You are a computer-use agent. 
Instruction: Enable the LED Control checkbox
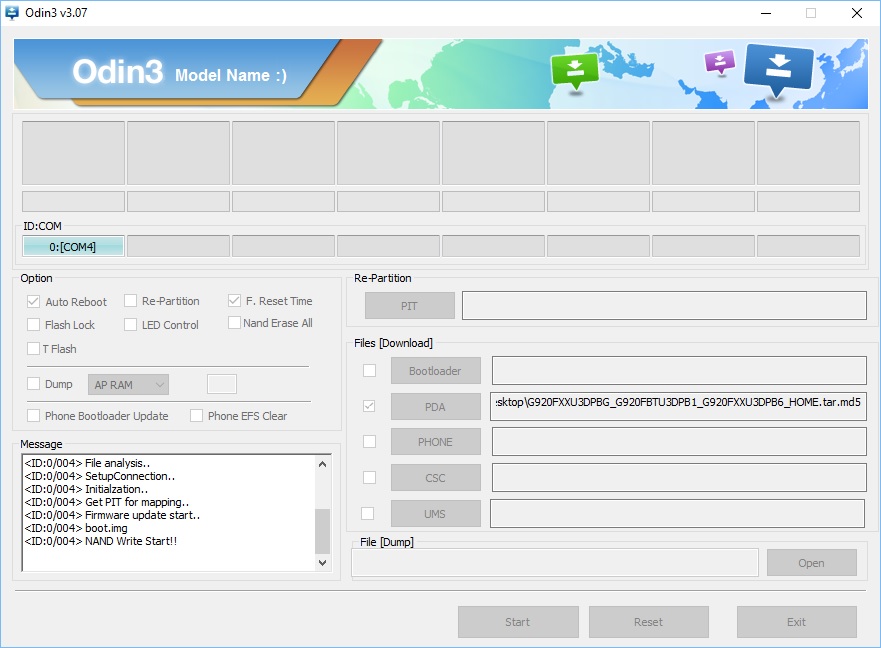tap(131, 325)
